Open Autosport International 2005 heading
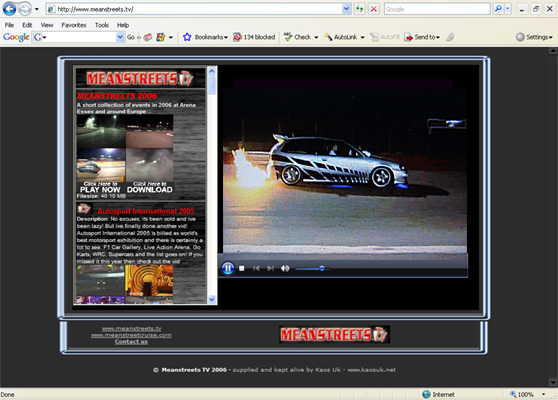The height and width of the screenshot is (400, 558). click(x=146, y=211)
